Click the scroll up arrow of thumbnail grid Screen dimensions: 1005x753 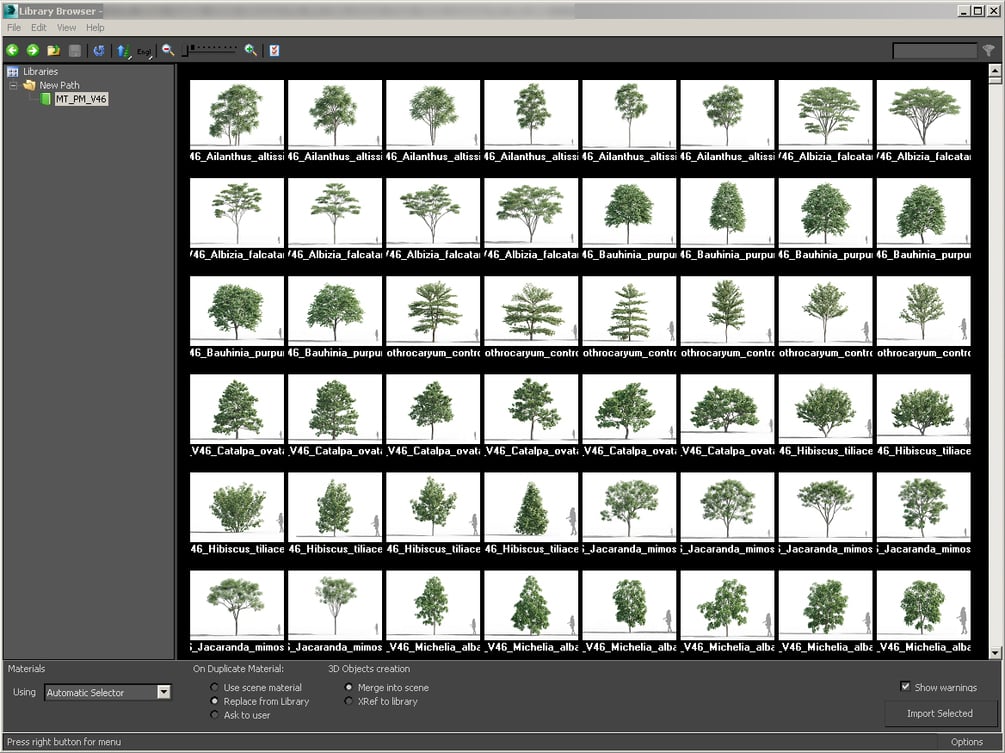point(995,70)
